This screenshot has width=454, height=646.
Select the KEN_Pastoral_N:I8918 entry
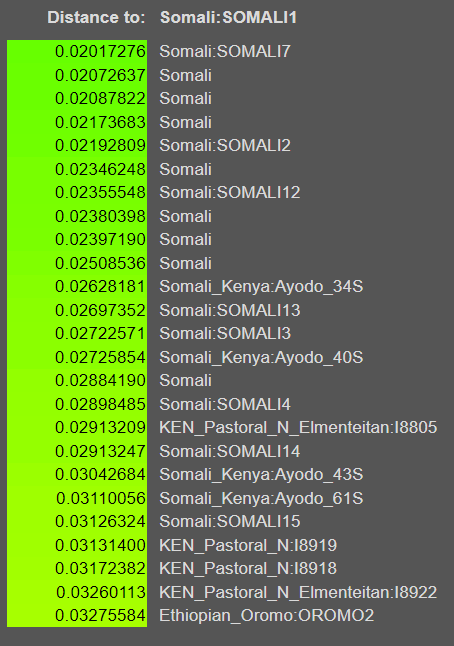248,569
